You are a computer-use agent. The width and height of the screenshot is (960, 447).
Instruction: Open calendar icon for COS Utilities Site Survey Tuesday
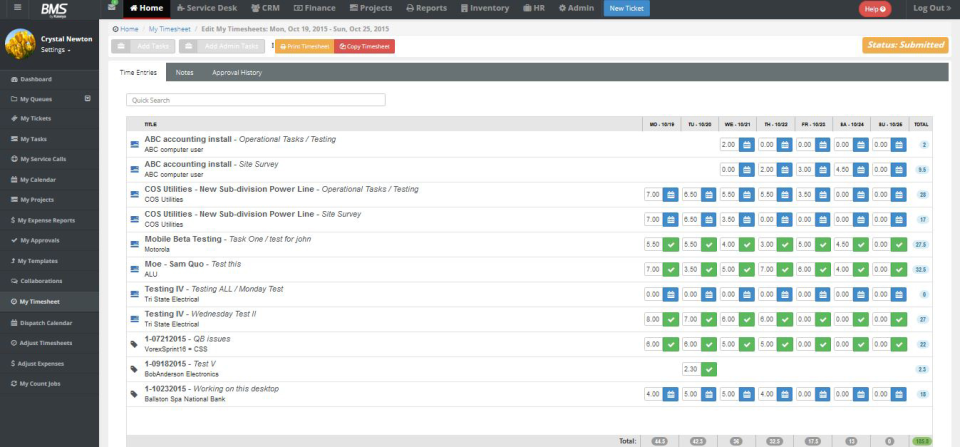click(x=708, y=219)
